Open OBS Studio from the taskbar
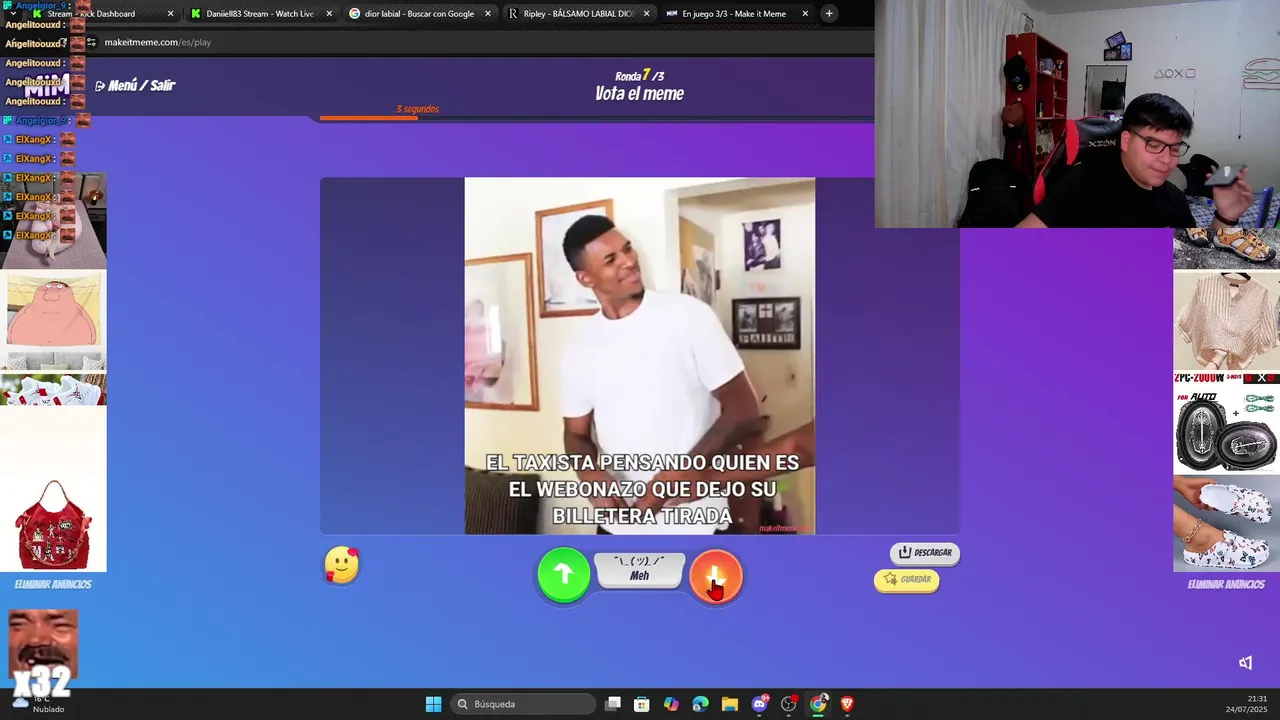 [789, 704]
